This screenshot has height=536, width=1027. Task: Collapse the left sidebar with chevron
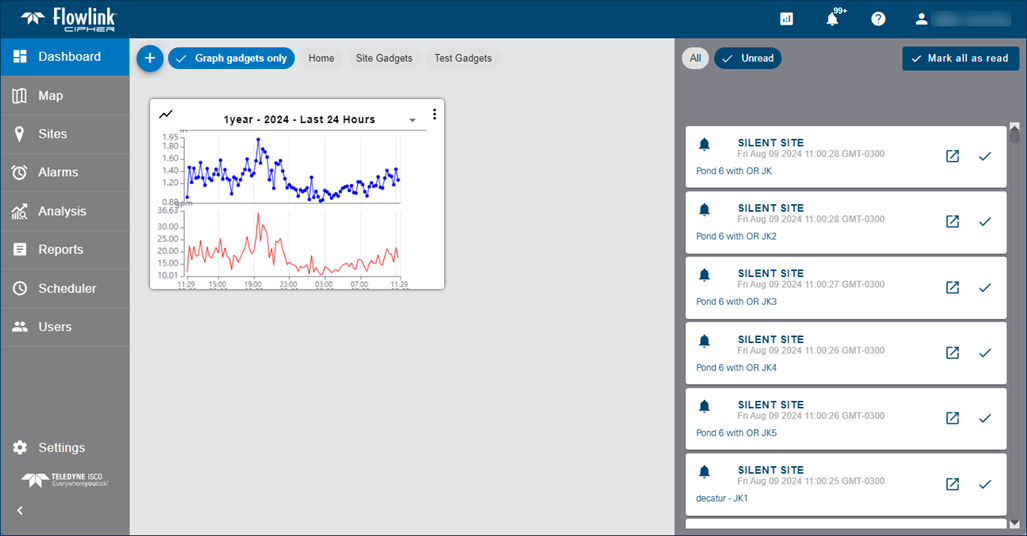[20, 510]
